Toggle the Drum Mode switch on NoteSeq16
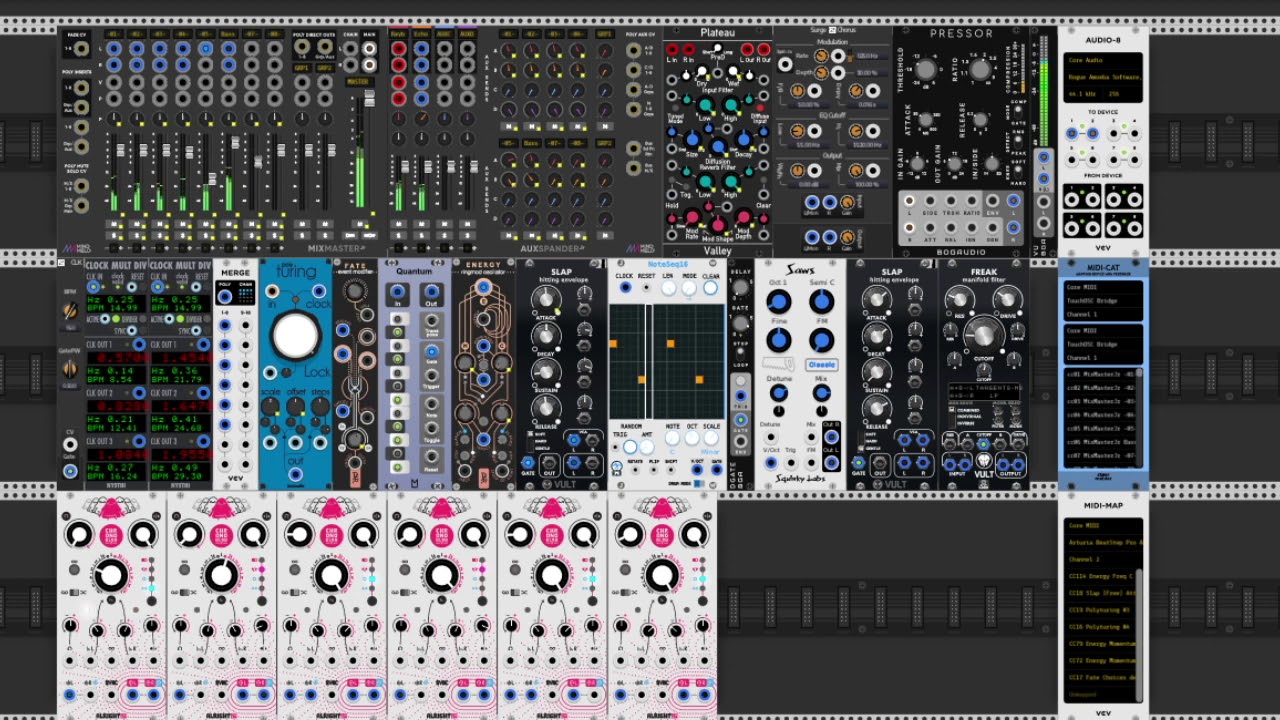 click(699, 483)
